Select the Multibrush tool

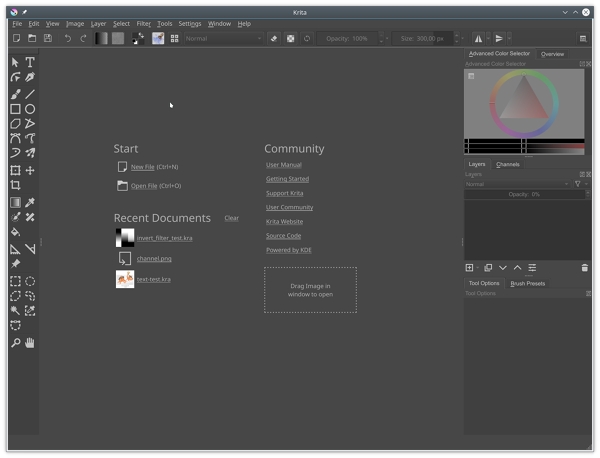click(x=30, y=153)
